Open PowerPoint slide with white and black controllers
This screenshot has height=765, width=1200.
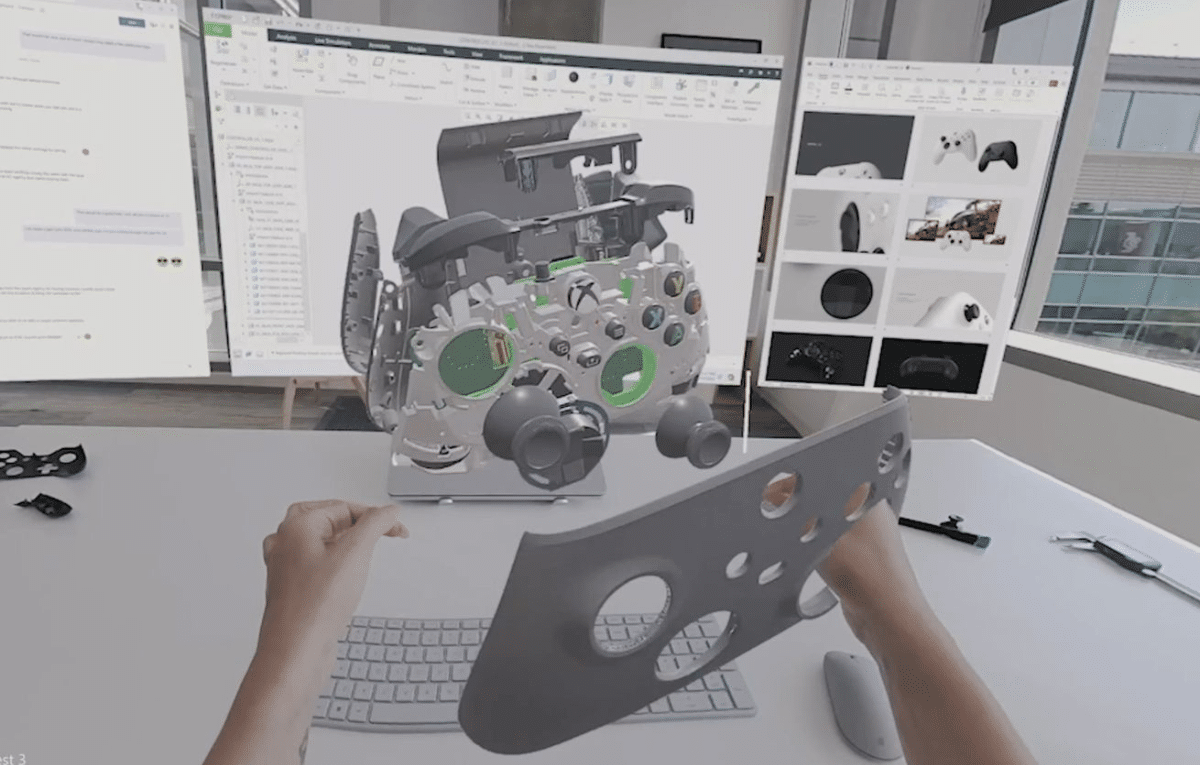(x=976, y=150)
